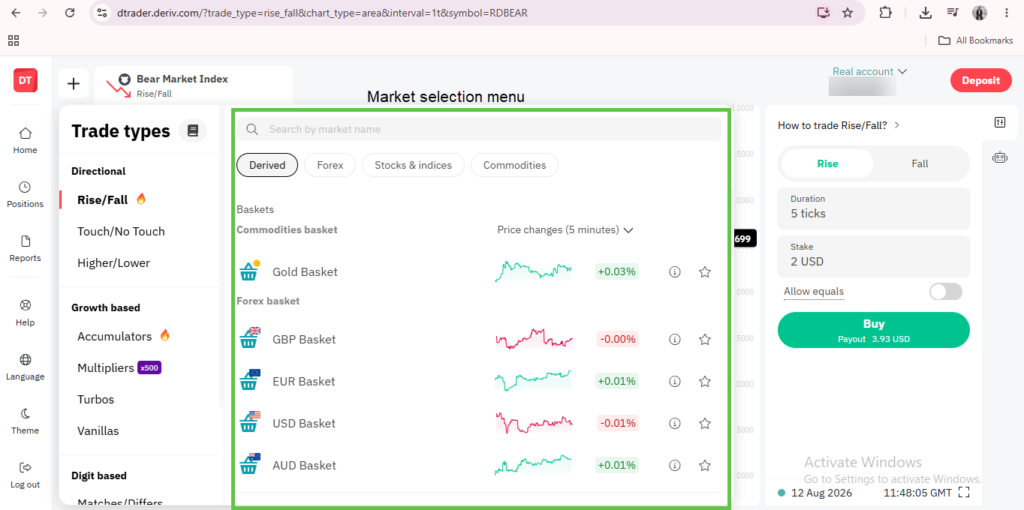Select Gold Basket market row
The image size is (1024, 510).
[x=479, y=272]
